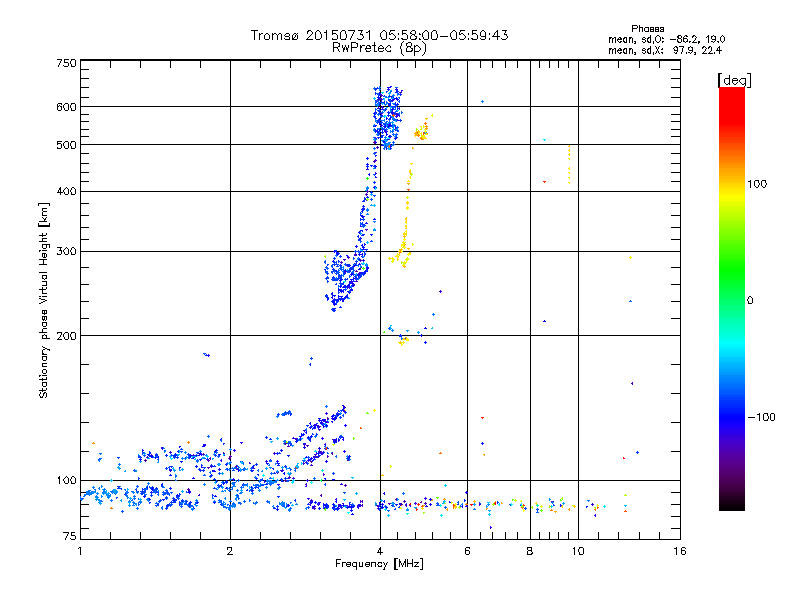
Task: Click the x-axis '8' tick label
Action: click(530, 551)
